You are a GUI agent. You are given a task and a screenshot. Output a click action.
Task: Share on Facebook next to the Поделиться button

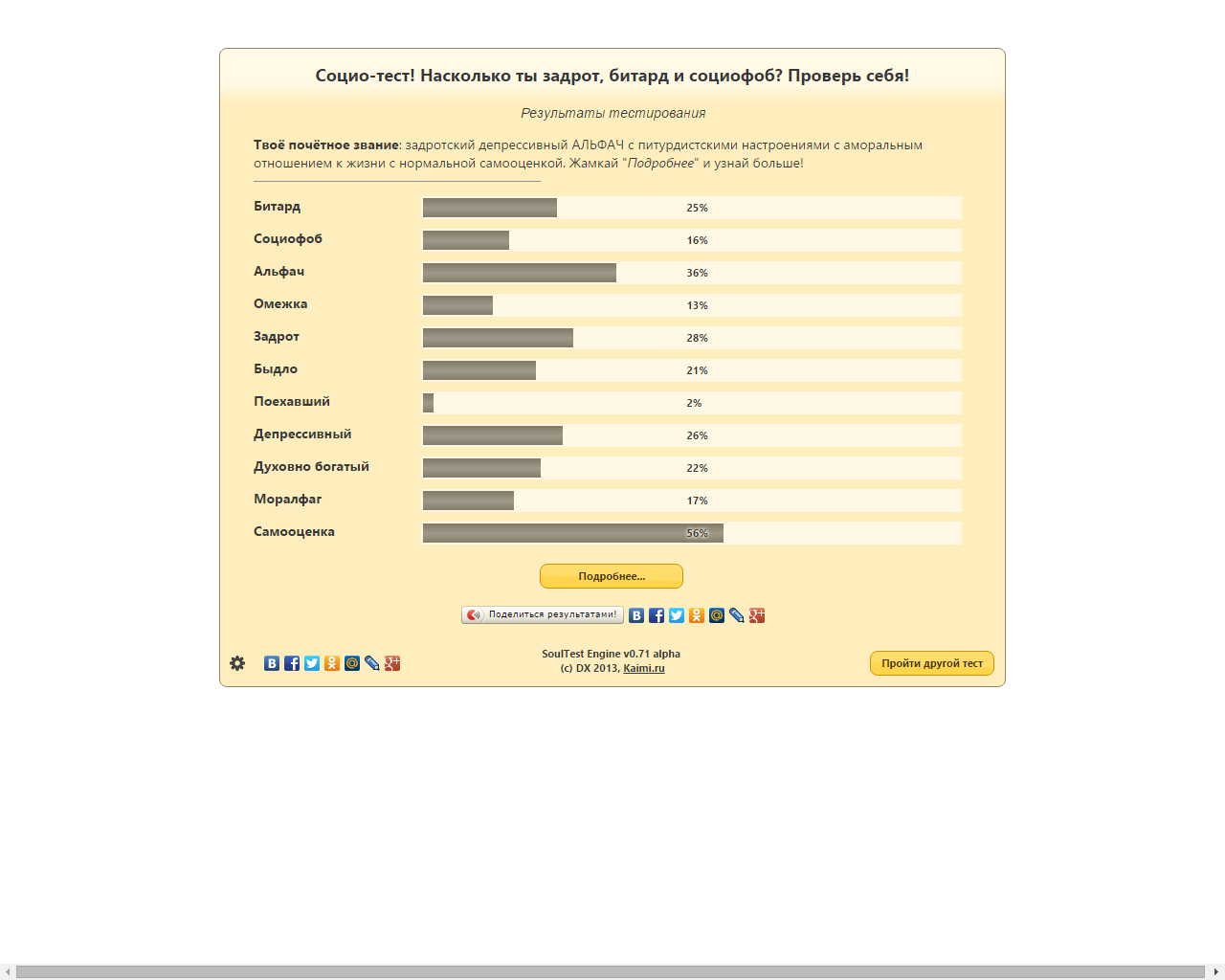(657, 615)
